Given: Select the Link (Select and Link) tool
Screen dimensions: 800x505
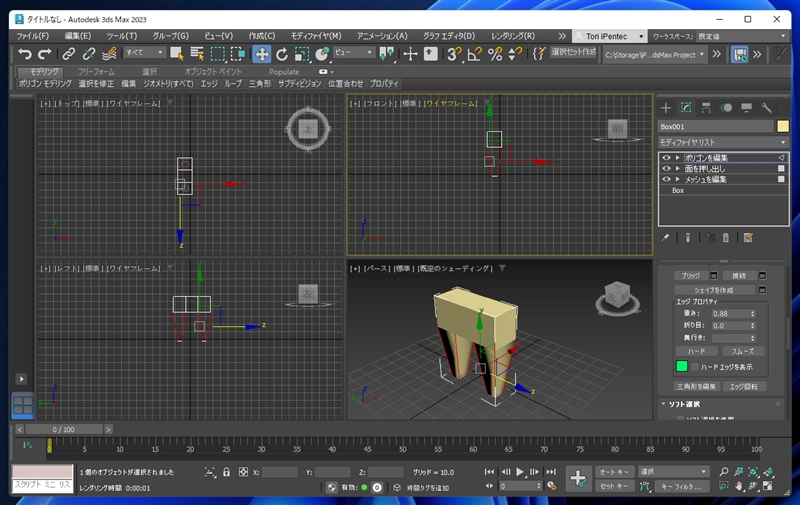Looking at the screenshot, I should coord(68,54).
